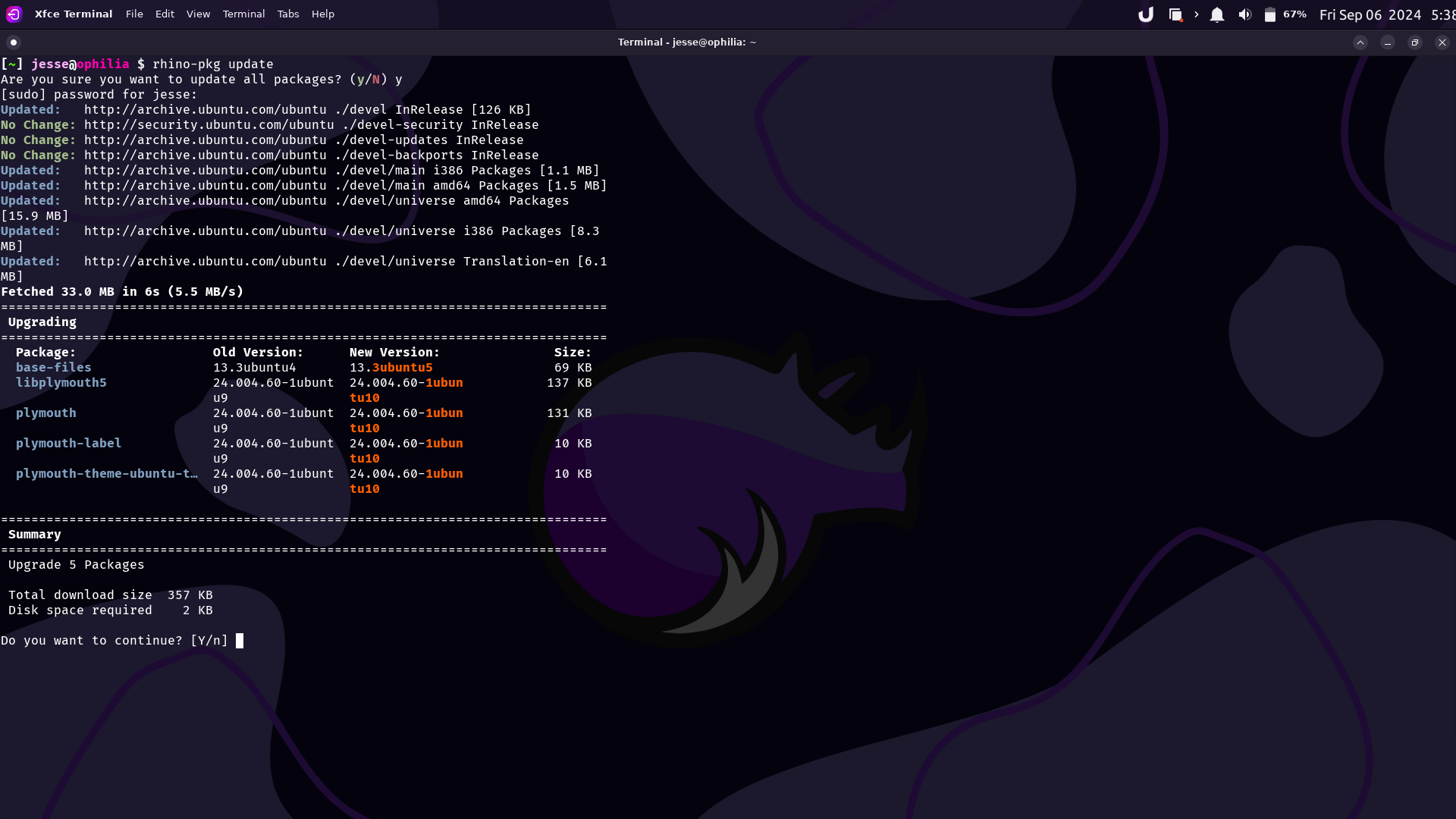Expand hidden tray icons with the chevron
Viewport: 1456px width, 819px height.
coord(1196,14)
